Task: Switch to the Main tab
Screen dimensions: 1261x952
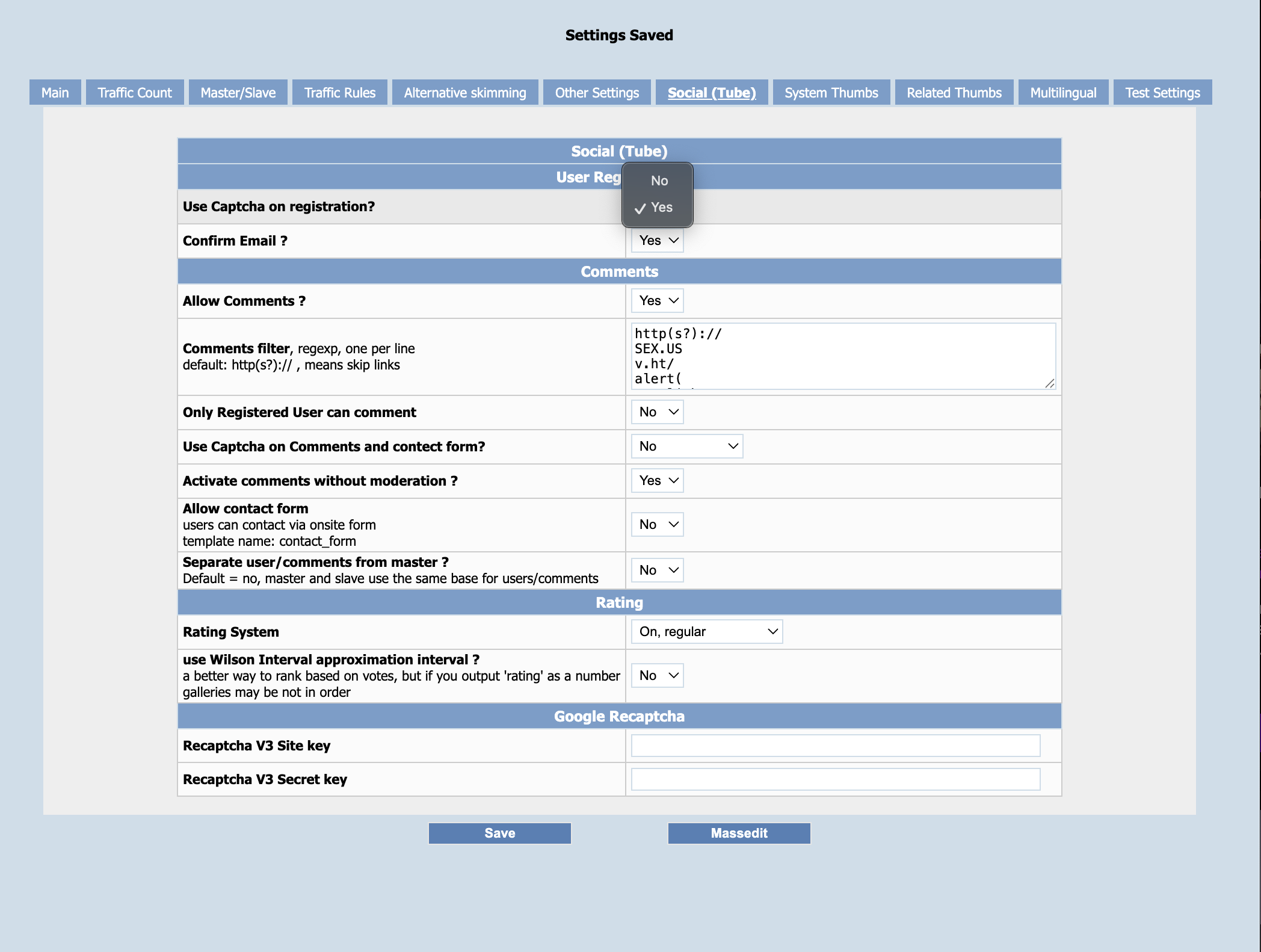Action: [55, 93]
